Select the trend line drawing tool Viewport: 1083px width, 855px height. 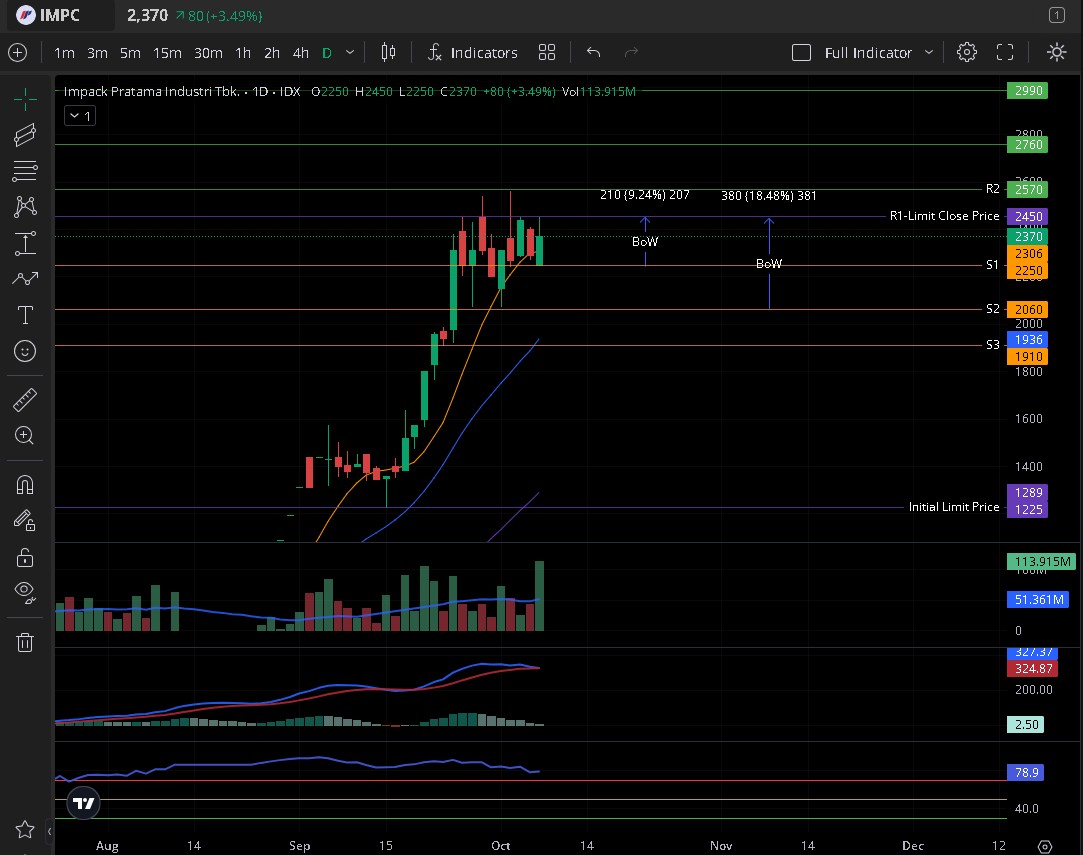(x=25, y=134)
